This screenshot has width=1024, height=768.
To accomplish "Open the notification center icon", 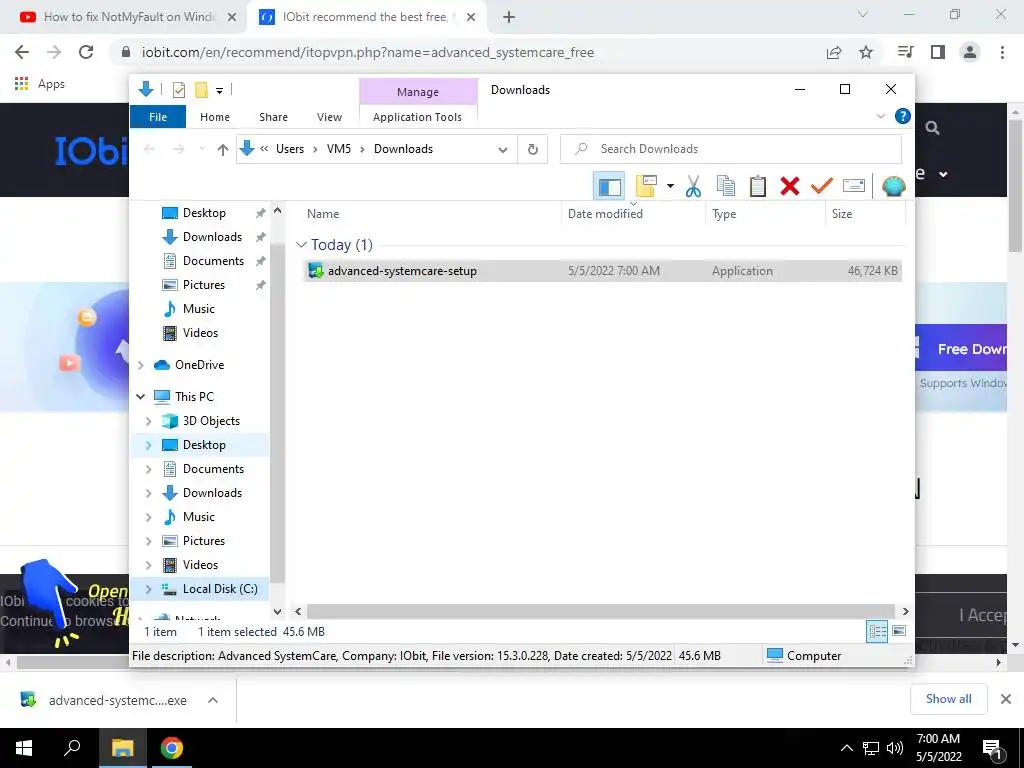I will (993, 748).
